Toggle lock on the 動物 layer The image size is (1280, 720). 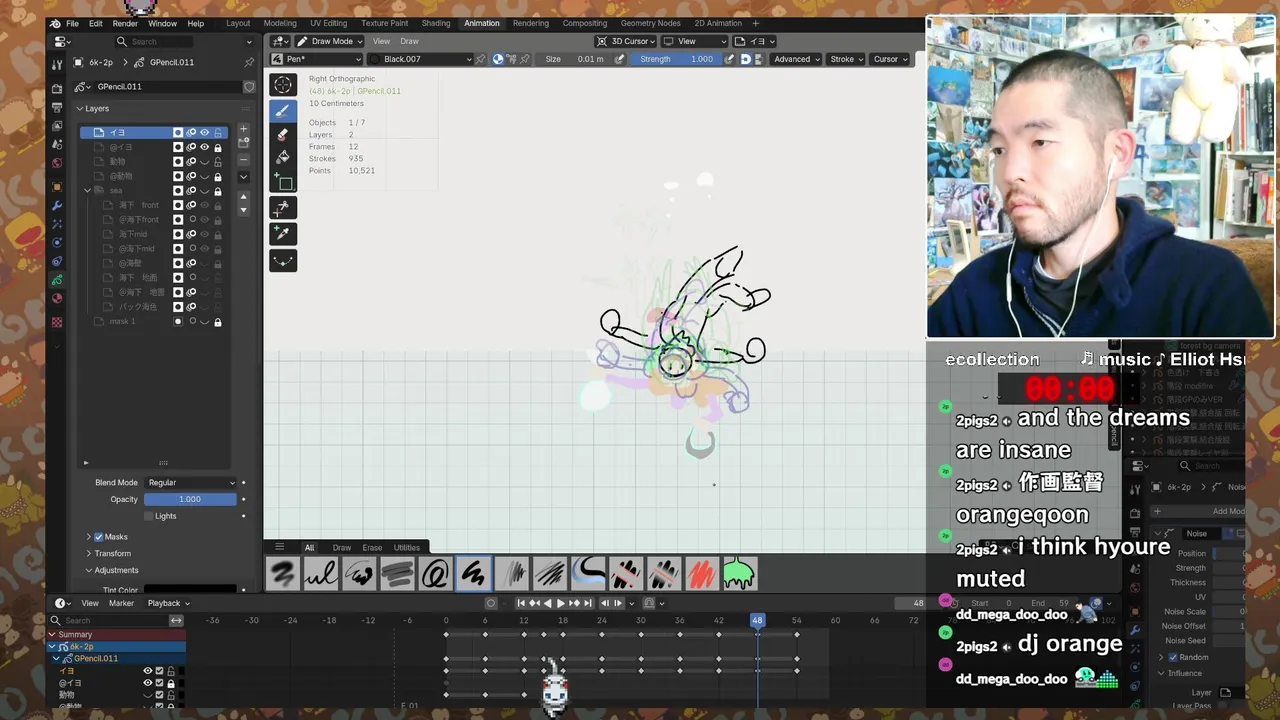218,161
